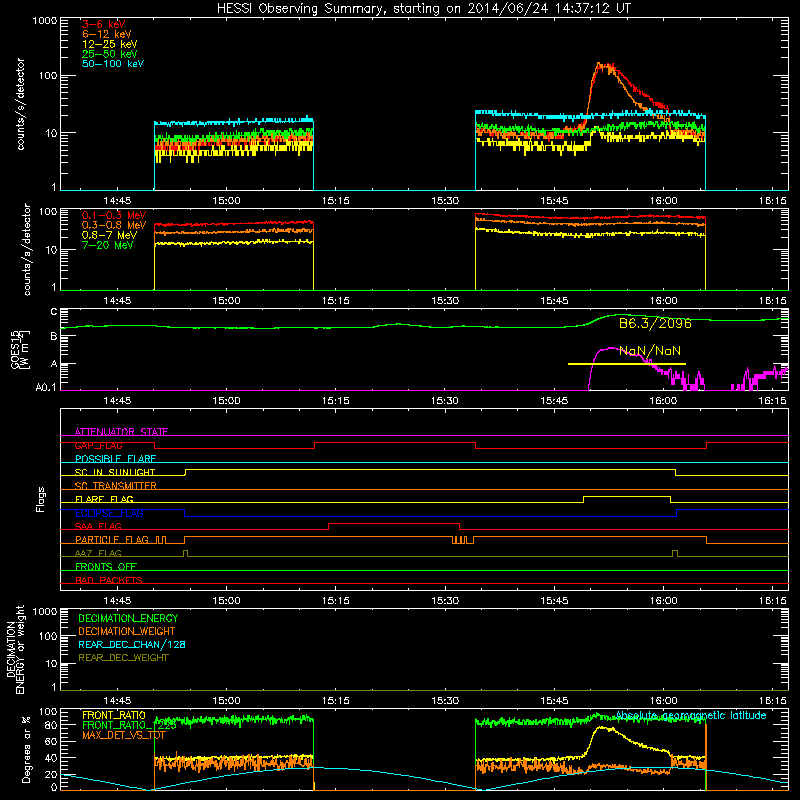Screen dimensions: 800x800
Task: Click the 15:00 tick label under the top plot
Action: click(x=226, y=201)
